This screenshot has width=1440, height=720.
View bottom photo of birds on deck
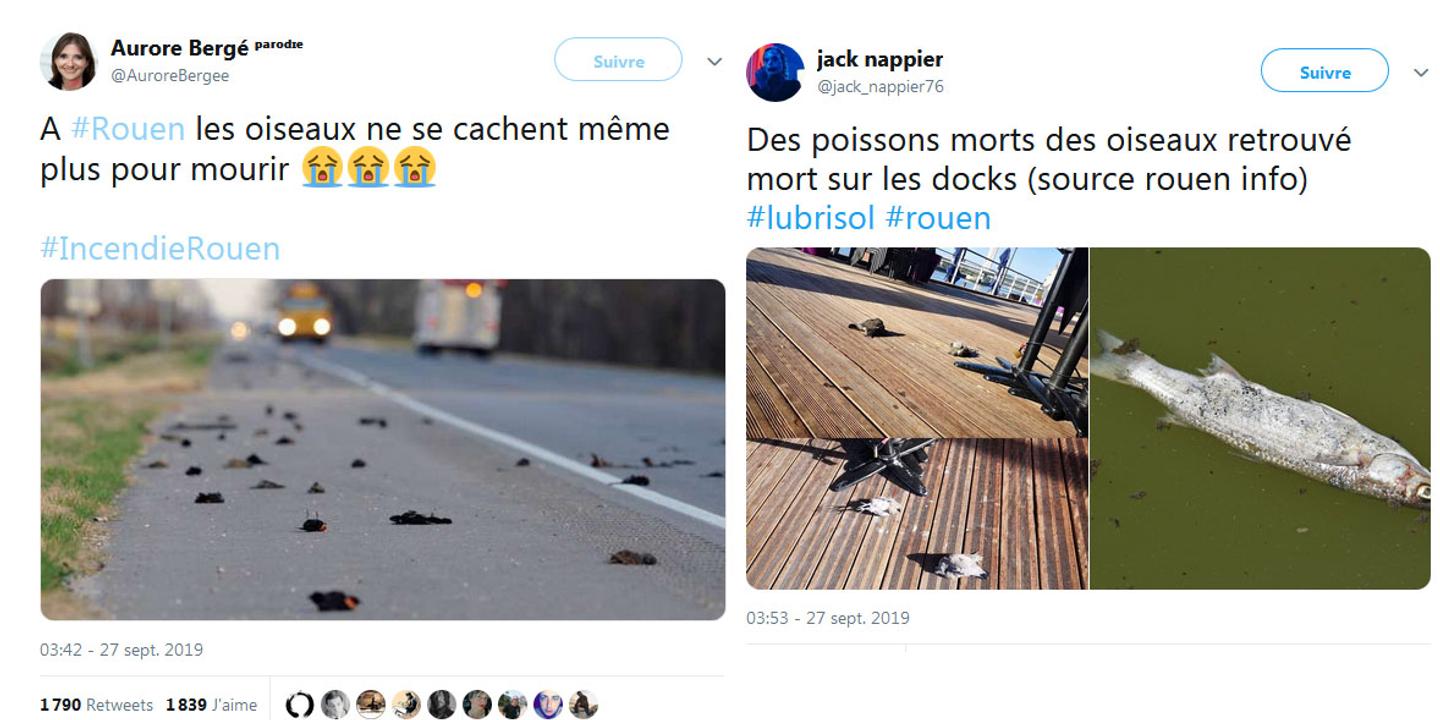917,514
